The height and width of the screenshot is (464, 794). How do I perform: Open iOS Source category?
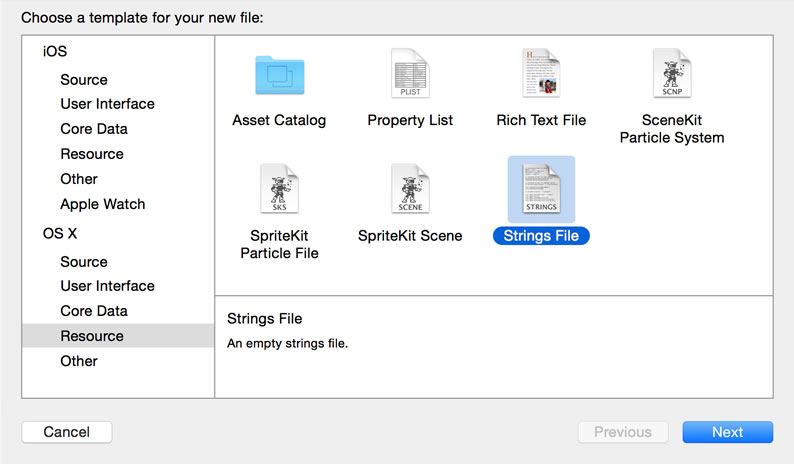click(x=84, y=80)
